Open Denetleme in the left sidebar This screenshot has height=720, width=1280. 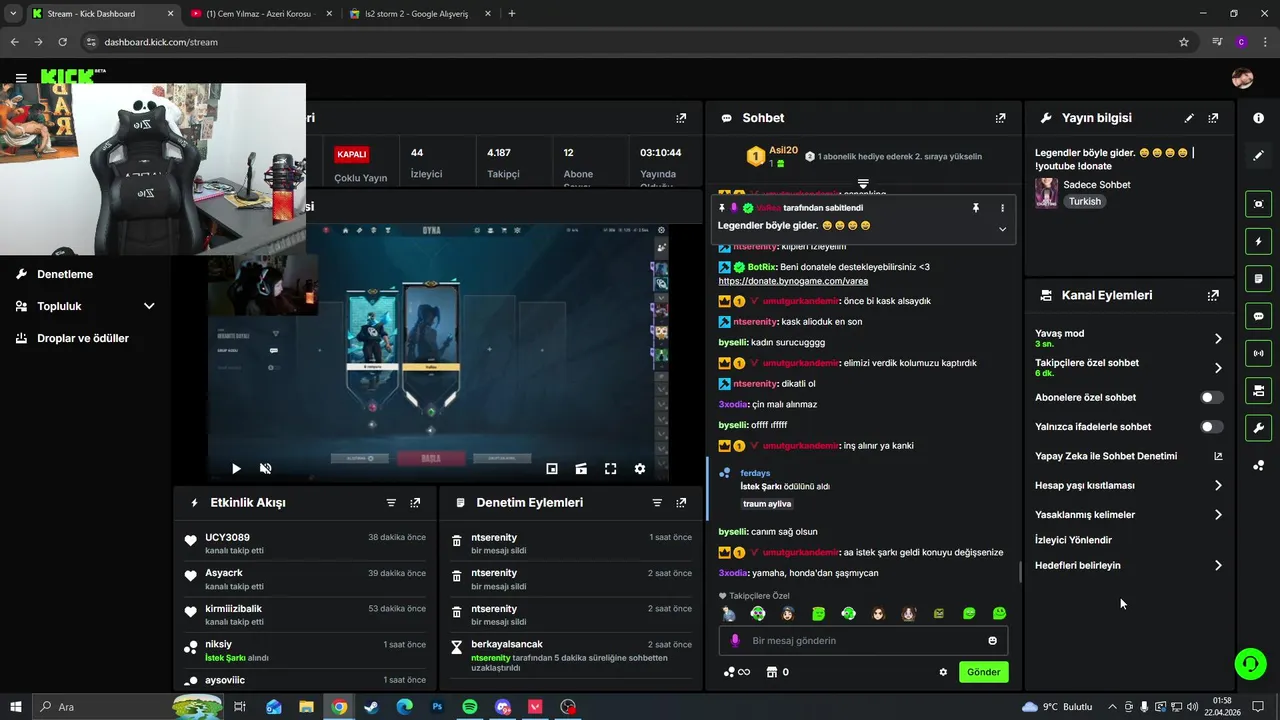[65, 274]
